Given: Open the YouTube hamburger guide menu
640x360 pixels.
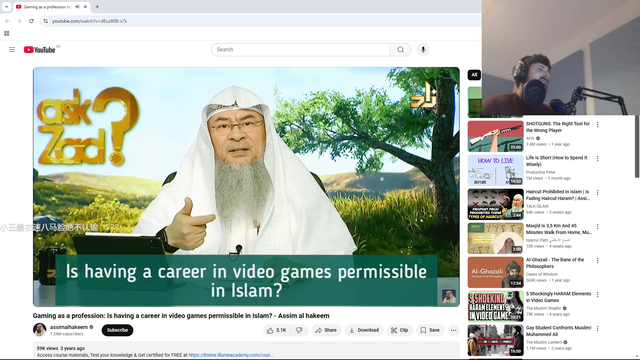Looking at the screenshot, I should coord(12,49).
